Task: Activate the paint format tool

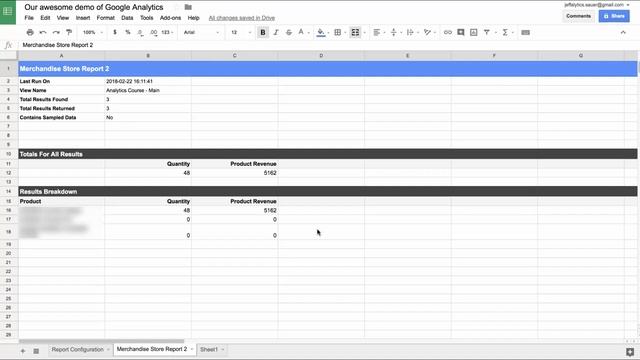Action: point(69,32)
